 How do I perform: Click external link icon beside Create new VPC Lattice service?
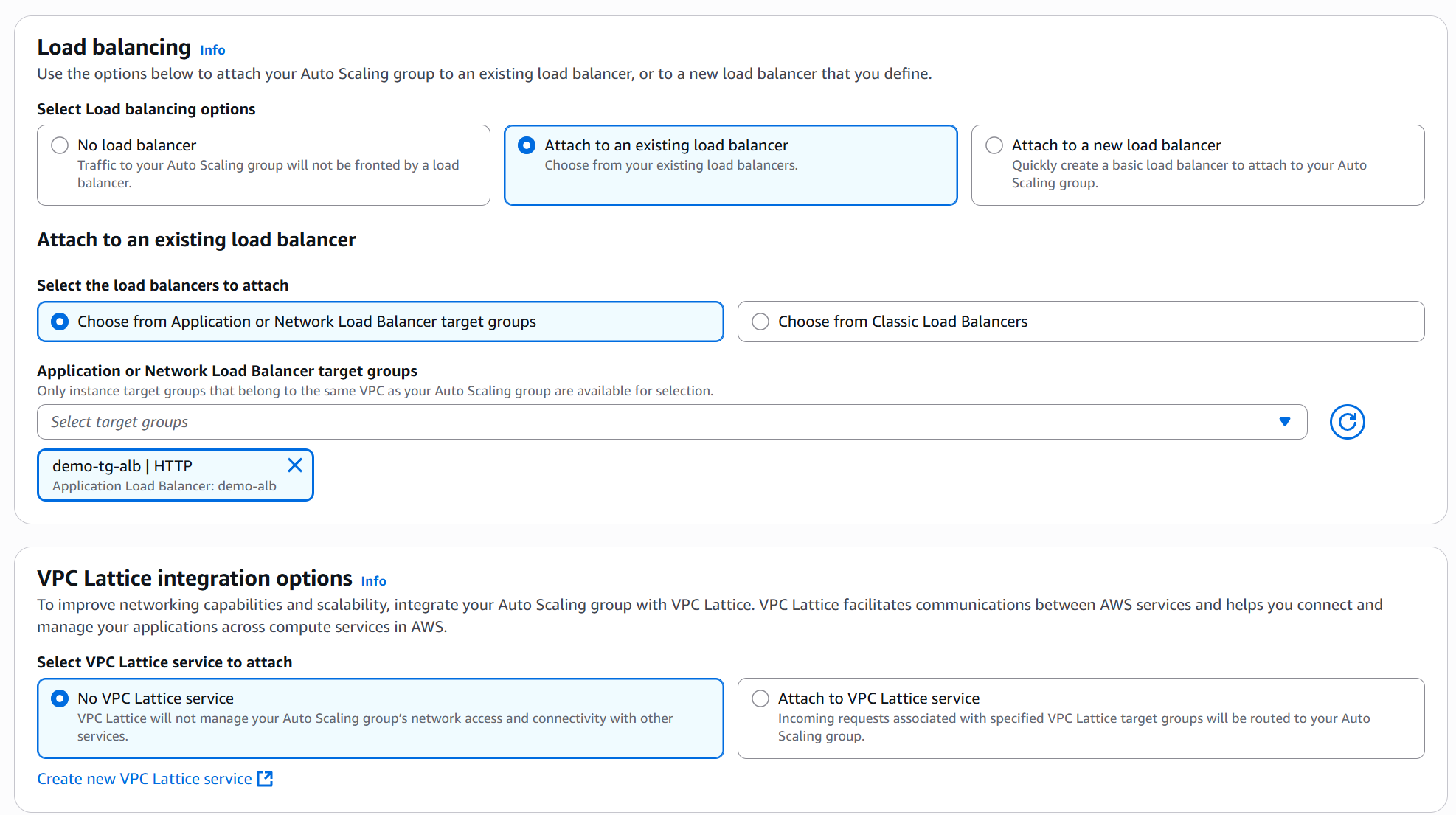click(266, 779)
